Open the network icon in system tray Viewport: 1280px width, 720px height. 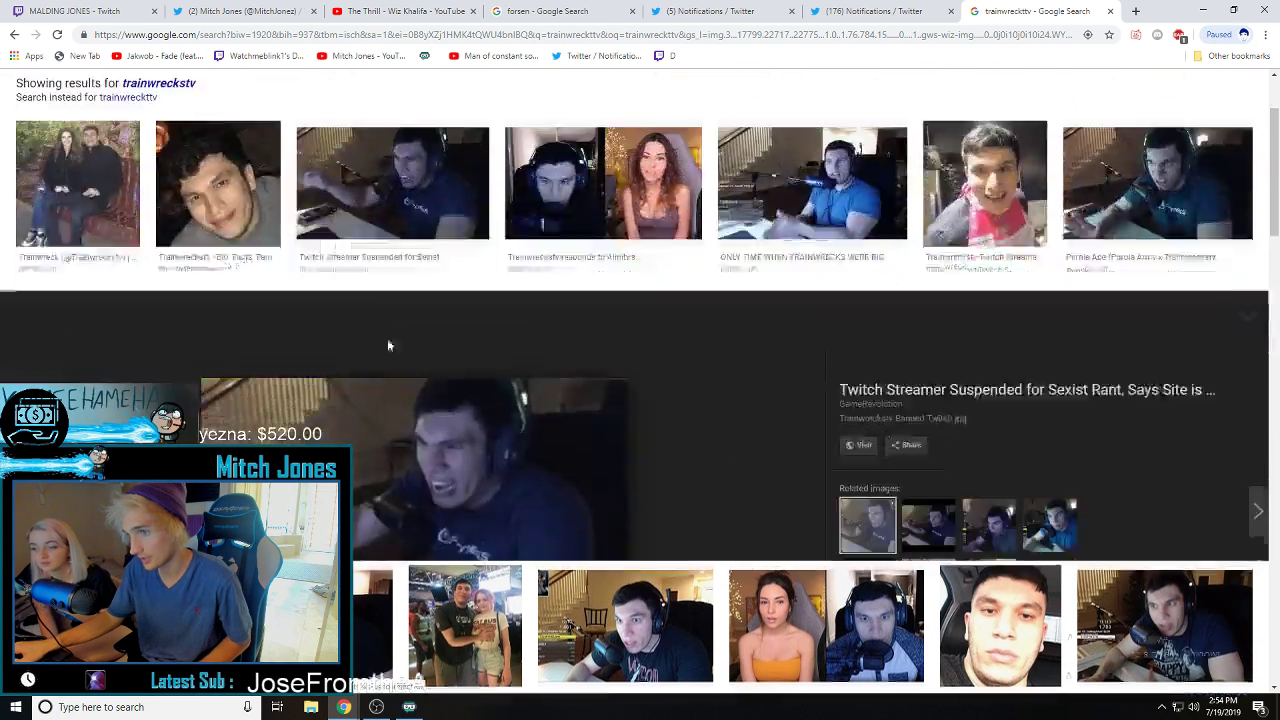pos(1177,707)
